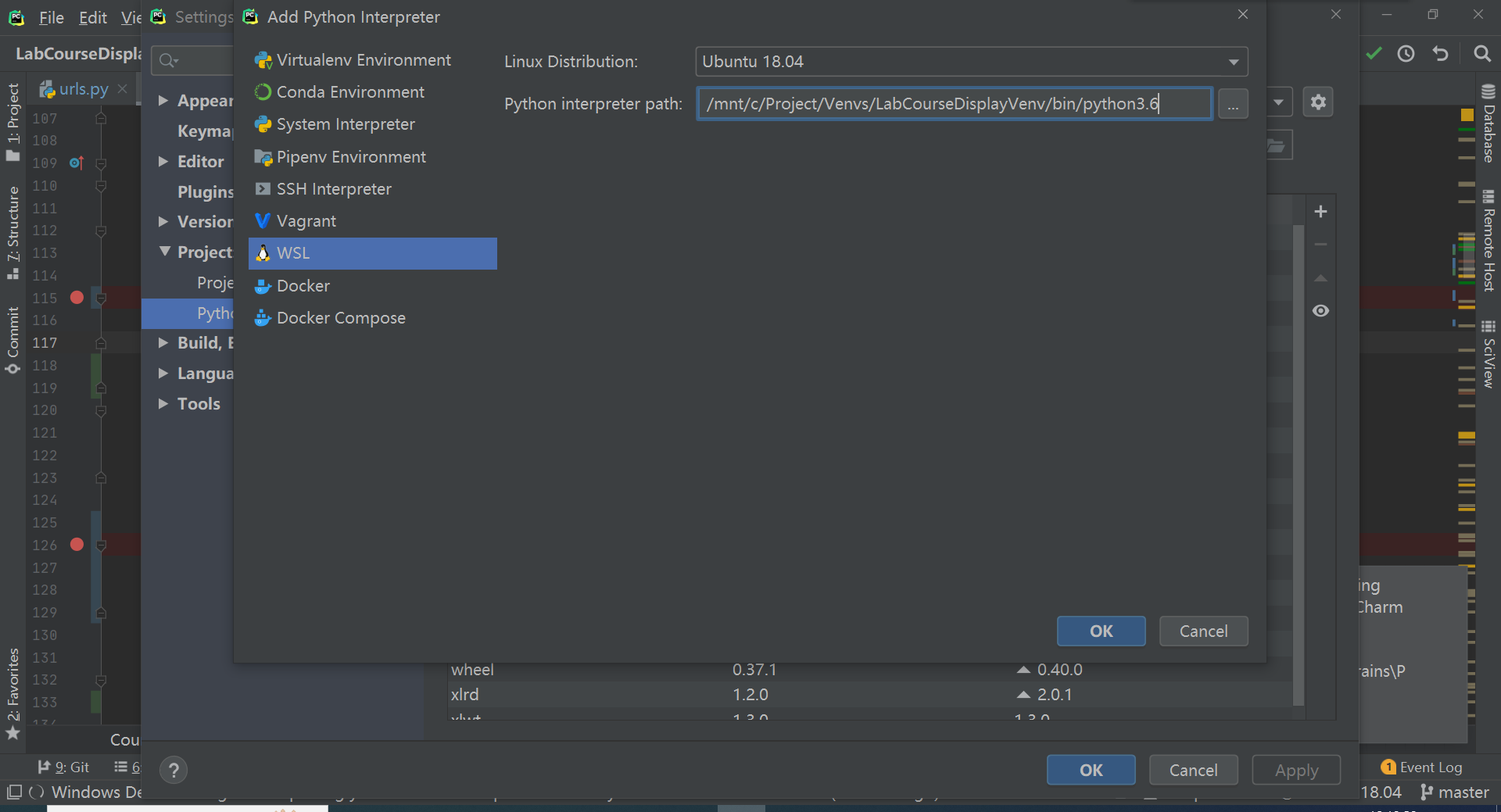The image size is (1501, 812).
Task: Open Keymap settings page
Action: tap(205, 131)
